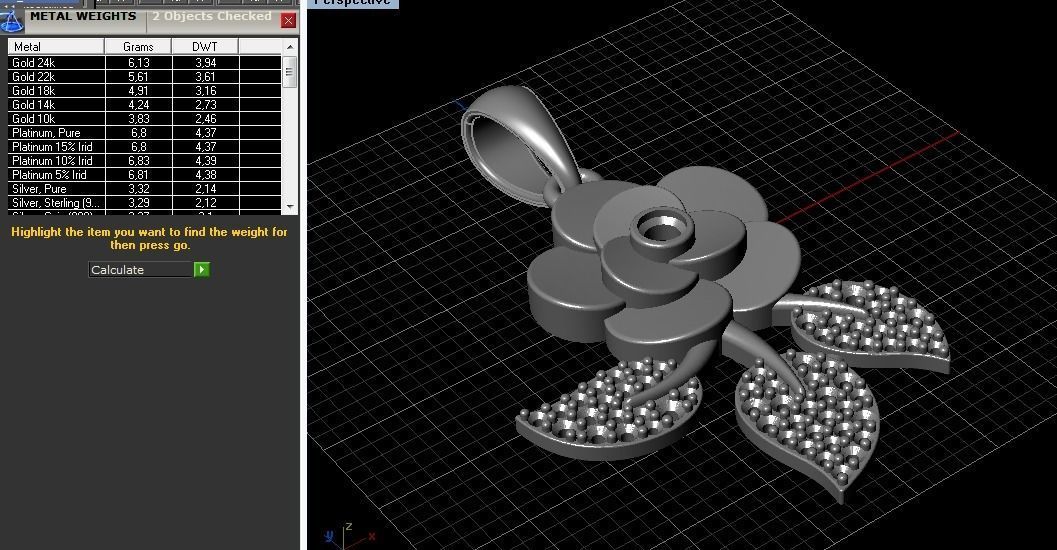Click the 4,91 grams value for Gold 18k

coord(139,91)
